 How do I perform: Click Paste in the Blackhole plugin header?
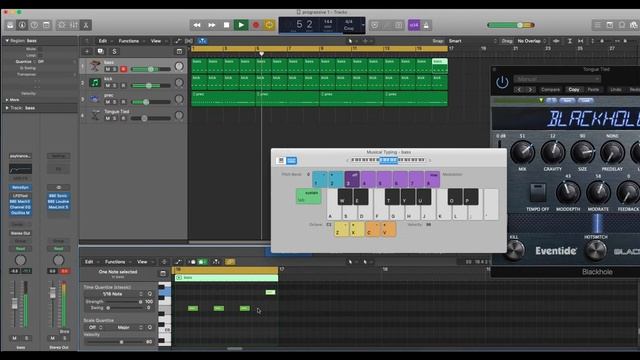[593, 89]
